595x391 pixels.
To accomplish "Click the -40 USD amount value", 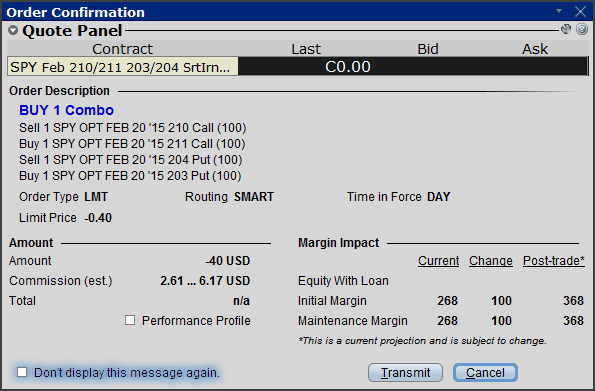I will (228, 261).
